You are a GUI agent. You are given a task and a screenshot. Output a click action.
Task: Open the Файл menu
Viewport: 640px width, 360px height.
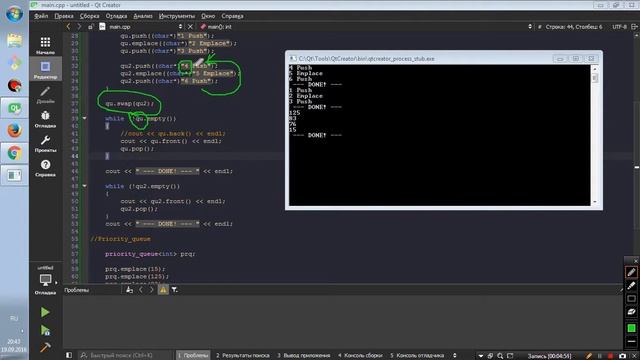pyautogui.click(x=41, y=16)
